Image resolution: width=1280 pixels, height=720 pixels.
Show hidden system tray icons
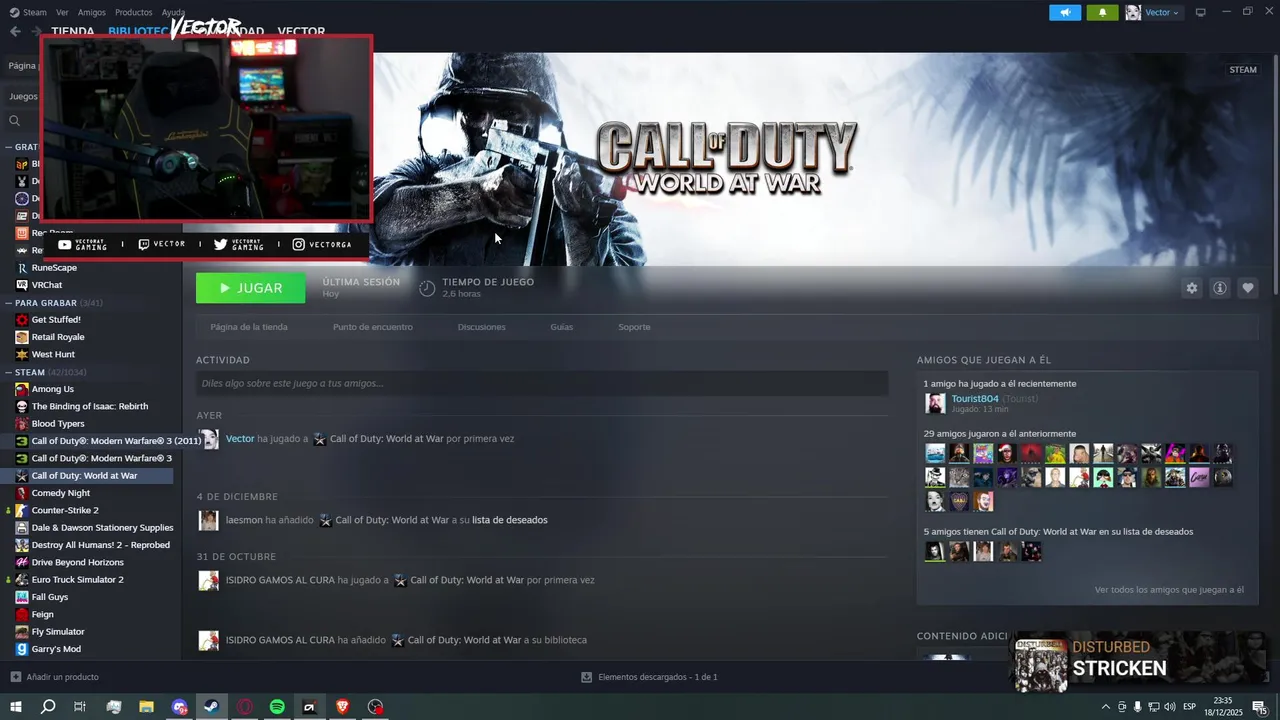click(x=1105, y=707)
